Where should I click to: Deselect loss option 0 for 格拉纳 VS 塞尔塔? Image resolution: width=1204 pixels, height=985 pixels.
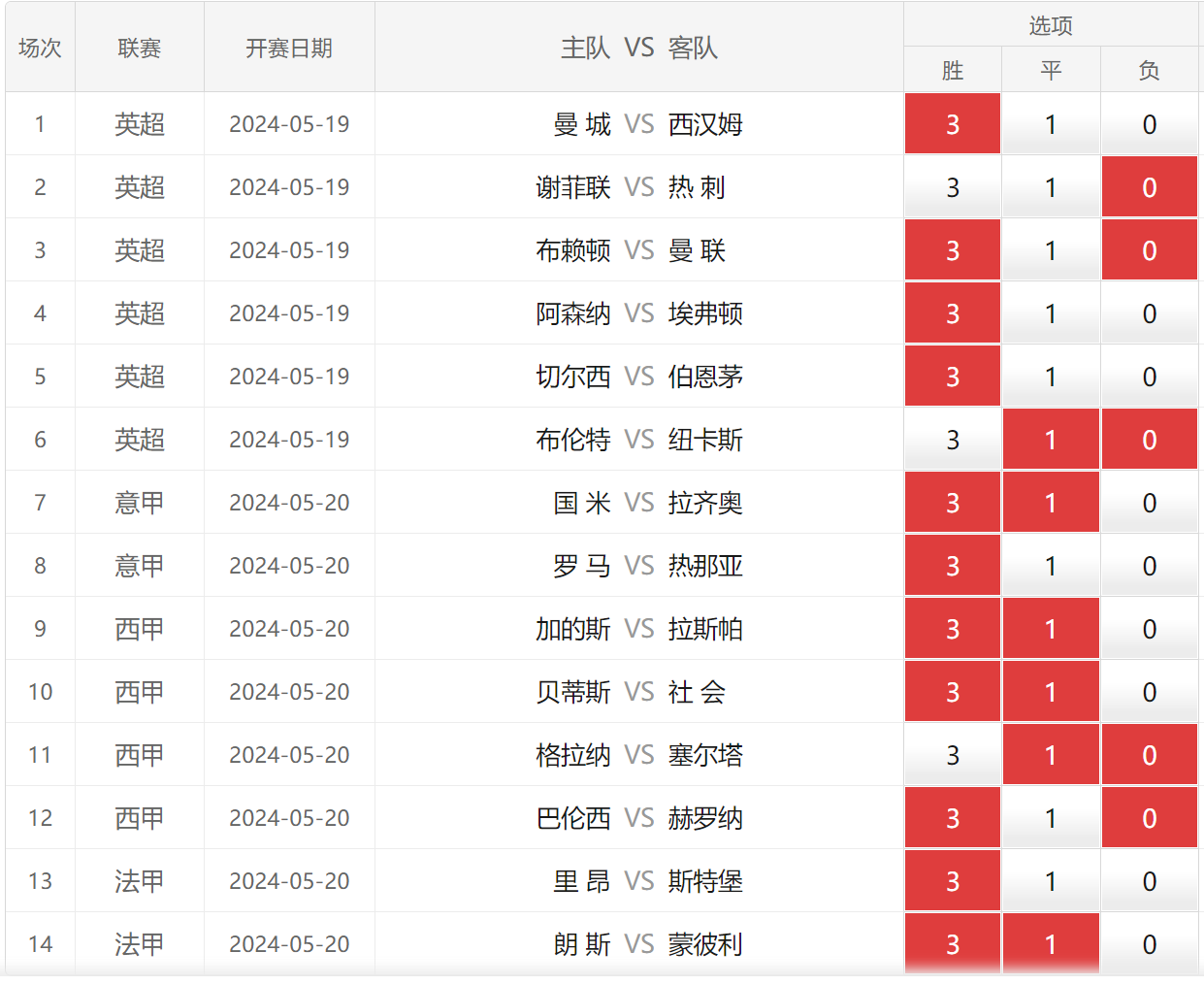coord(1150,755)
